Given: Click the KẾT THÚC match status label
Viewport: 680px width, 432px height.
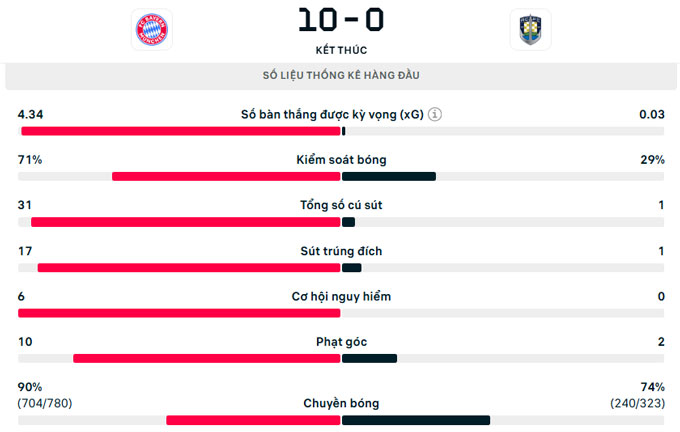Looking at the screenshot, I should 341,50.
